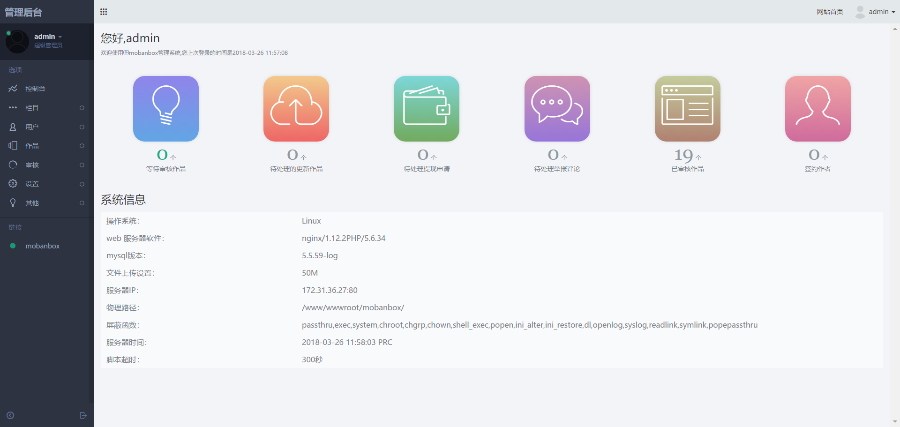The height and width of the screenshot is (427, 900).
Task: Click the lightbulb 其他 icon in sidebar
Action: pyautogui.click(x=13, y=203)
